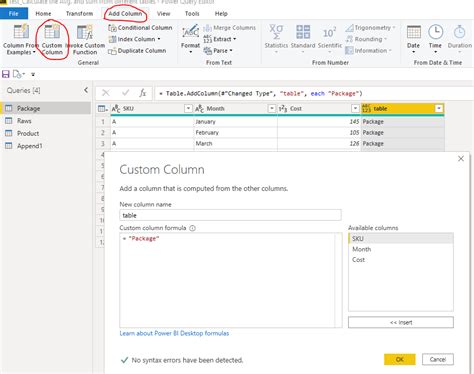Viewport: 474px width, 374px height.
Task: Switch to the Home tab
Action: click(43, 14)
